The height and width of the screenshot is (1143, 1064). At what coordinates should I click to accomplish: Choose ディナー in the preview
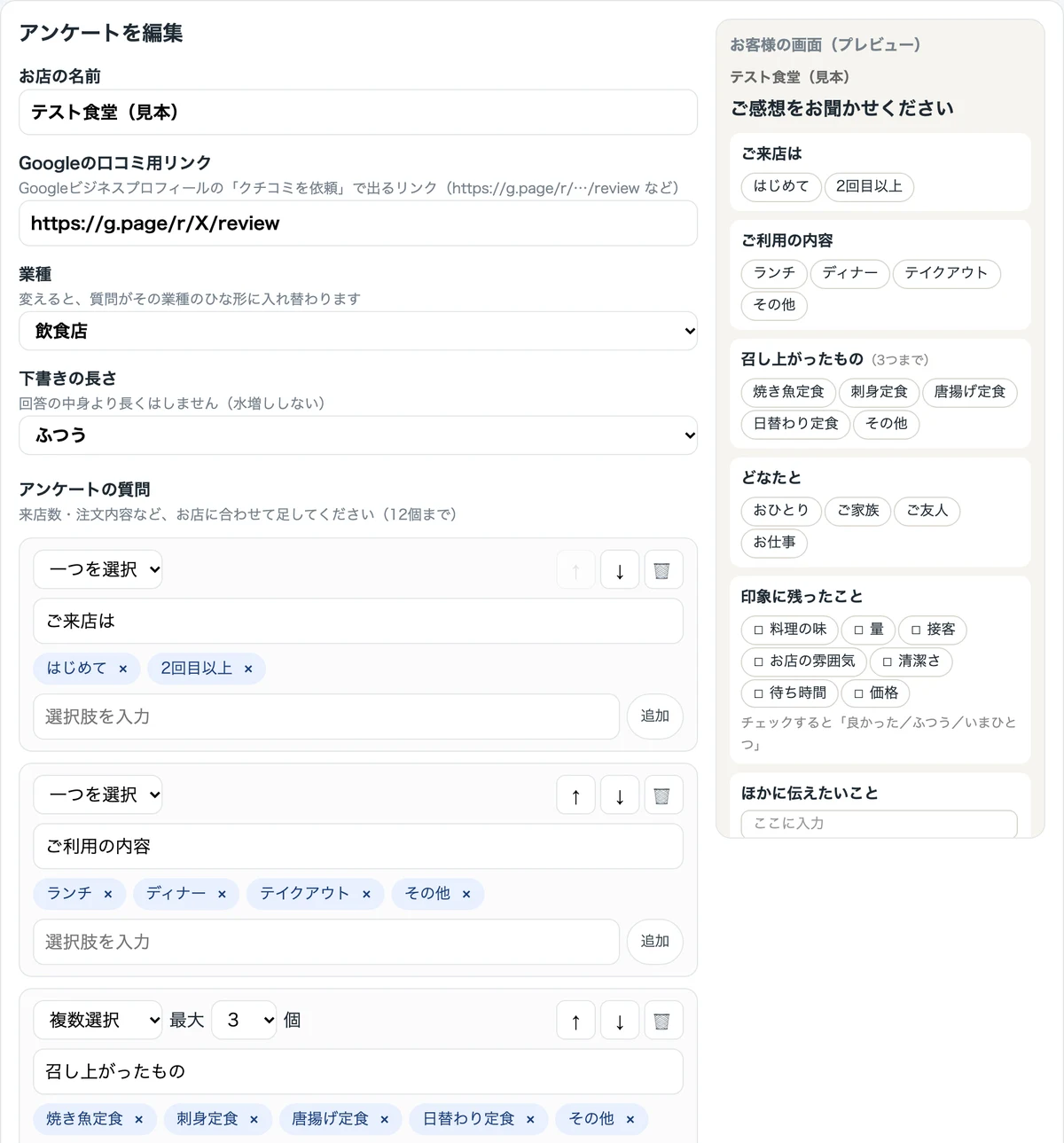(849, 273)
